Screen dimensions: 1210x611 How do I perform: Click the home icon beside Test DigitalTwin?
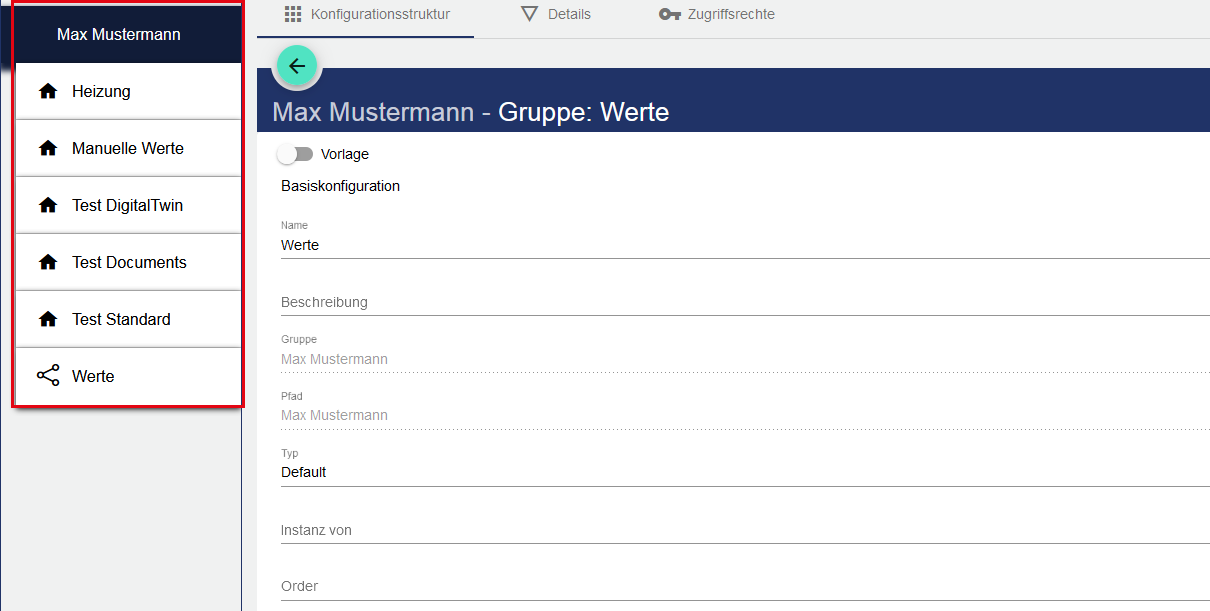(x=47, y=205)
